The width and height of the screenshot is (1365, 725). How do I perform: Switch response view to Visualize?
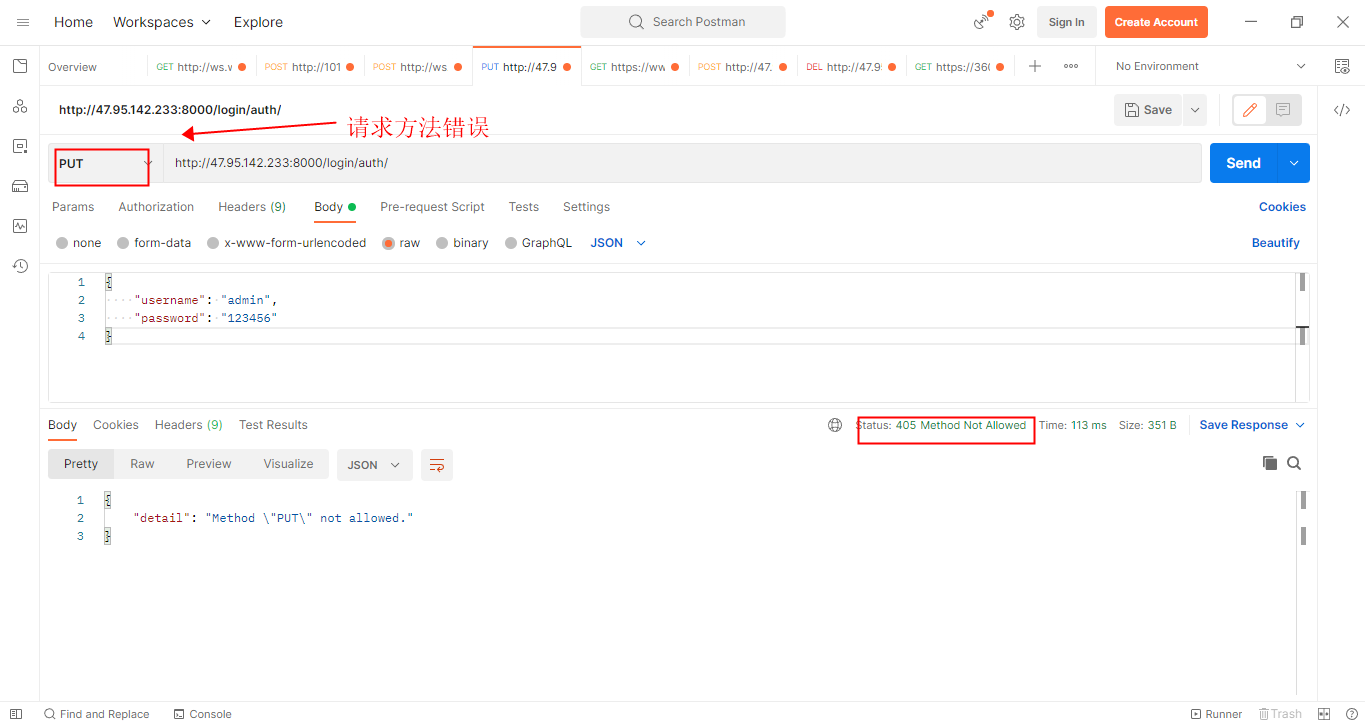(x=288, y=464)
